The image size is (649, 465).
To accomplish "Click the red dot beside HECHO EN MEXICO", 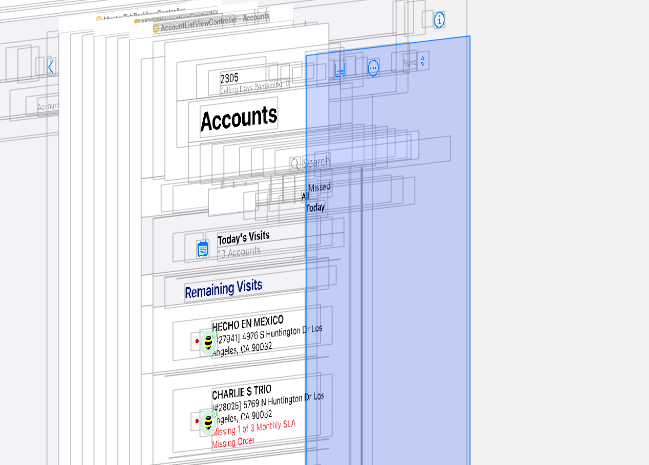I will (197, 341).
